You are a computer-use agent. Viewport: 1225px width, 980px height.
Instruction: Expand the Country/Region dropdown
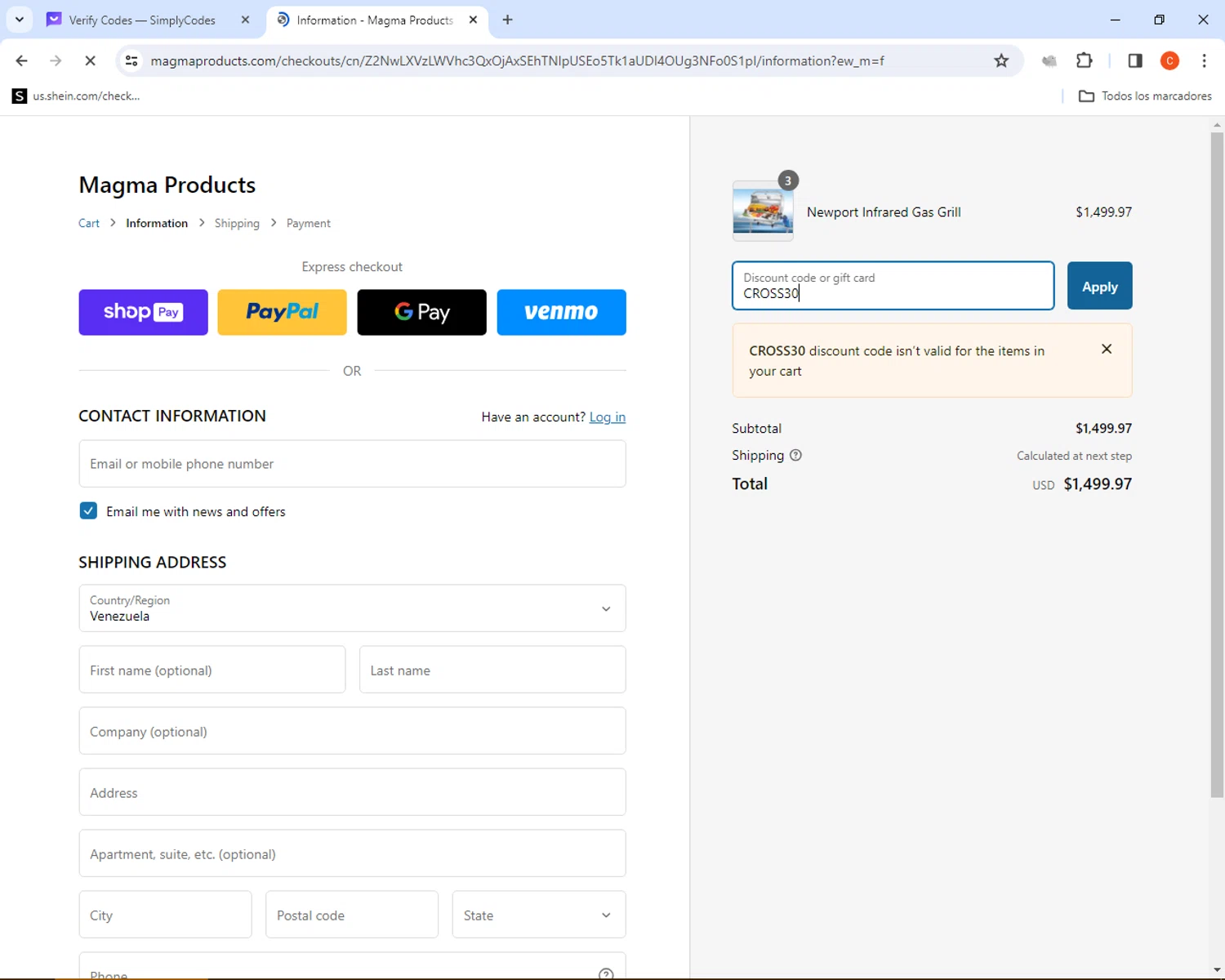(x=352, y=608)
